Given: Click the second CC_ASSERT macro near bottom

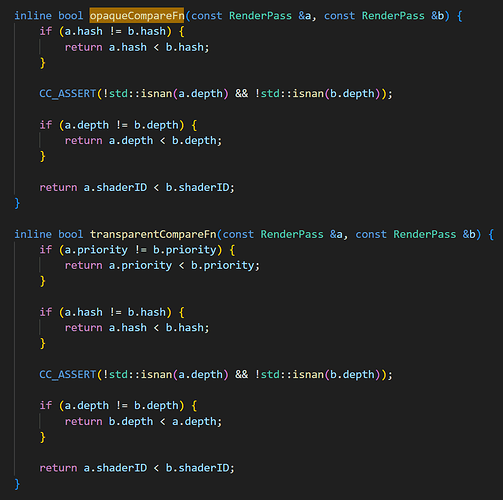Looking at the screenshot, I should click(68, 374).
